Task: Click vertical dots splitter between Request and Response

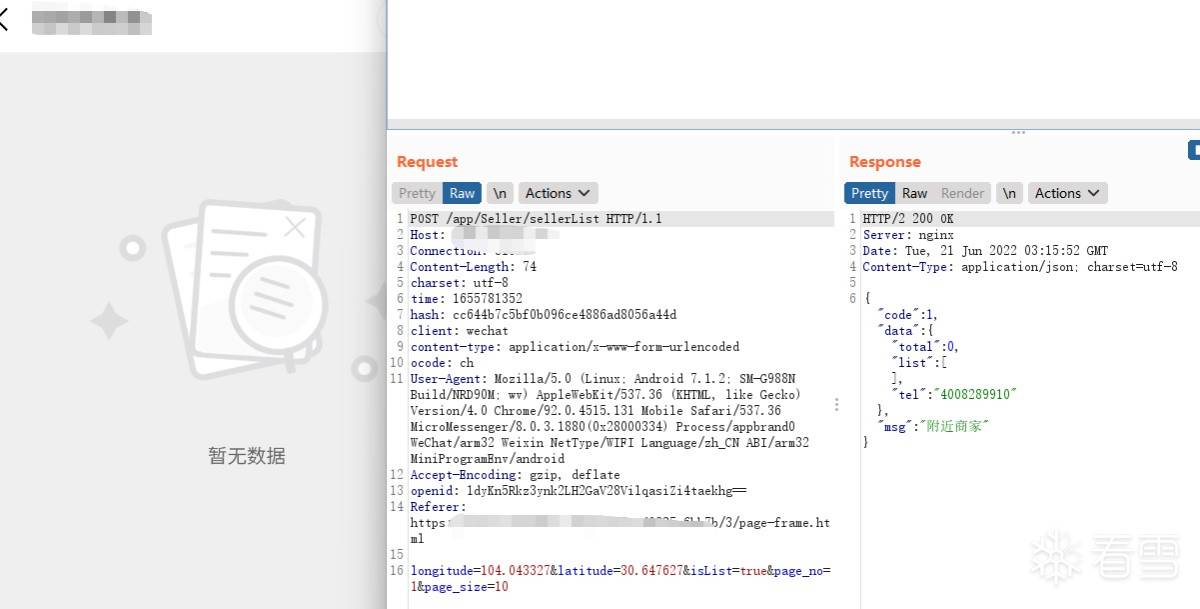Action: click(836, 405)
